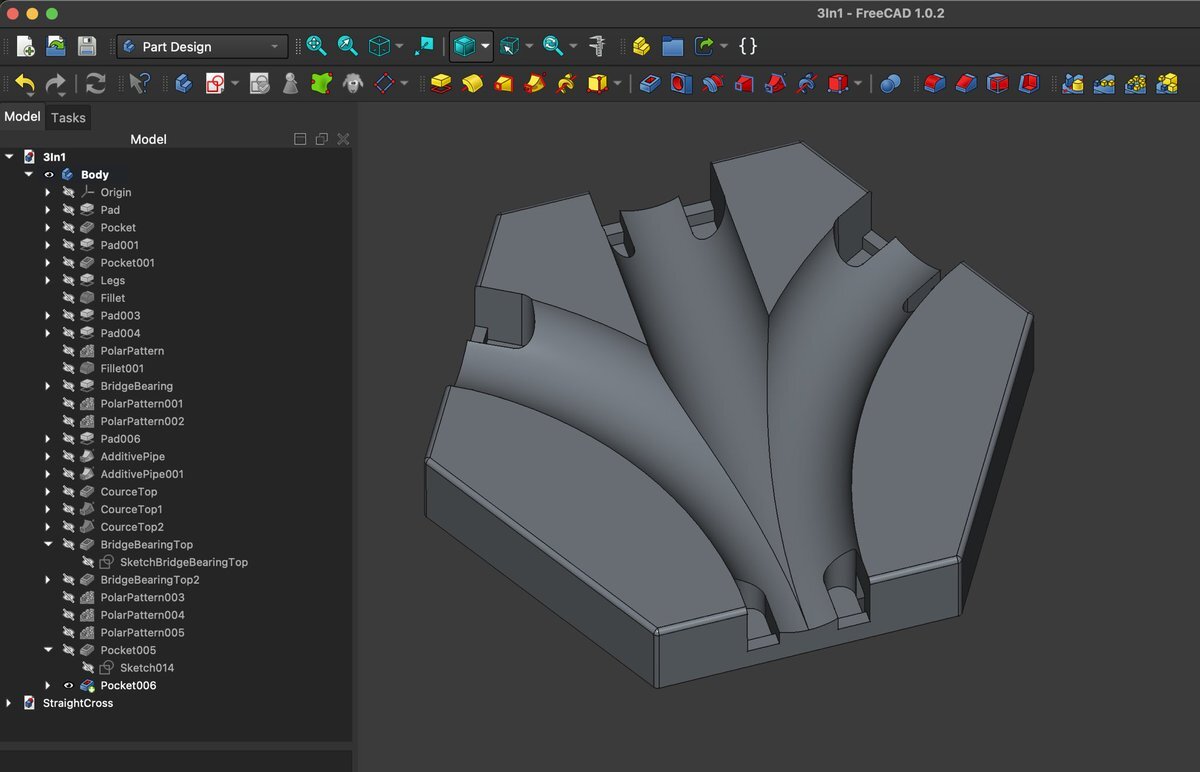
Task: Toggle visibility eye of Body
Action: (x=49, y=175)
